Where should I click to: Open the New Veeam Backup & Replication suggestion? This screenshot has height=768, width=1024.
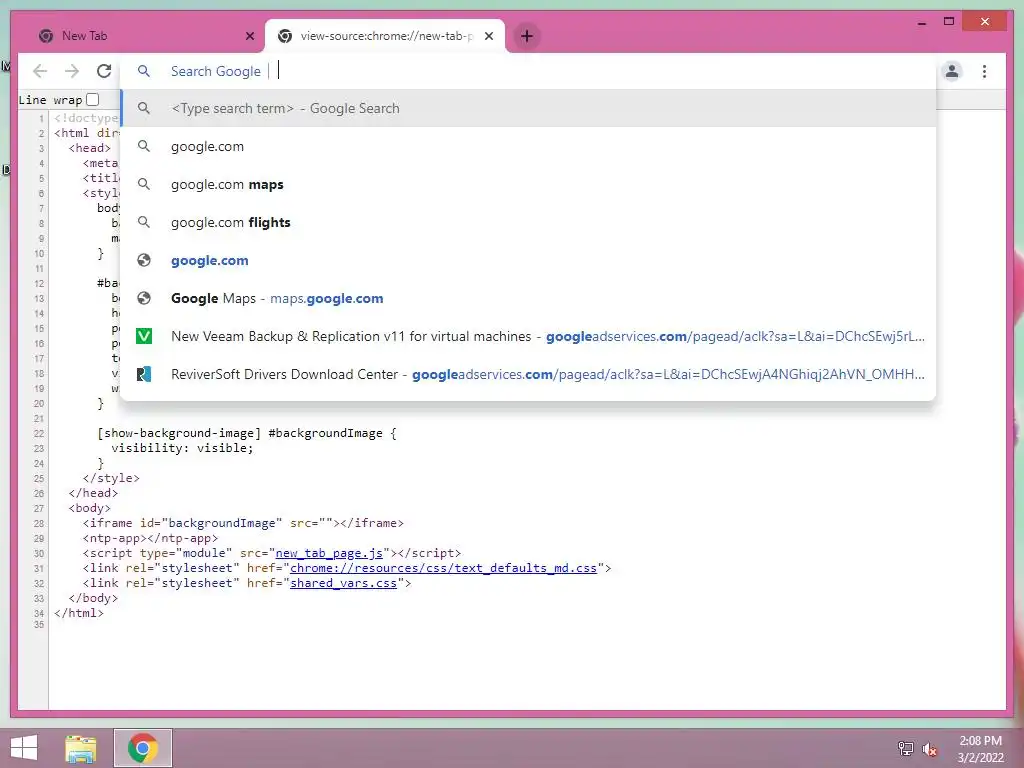point(528,336)
